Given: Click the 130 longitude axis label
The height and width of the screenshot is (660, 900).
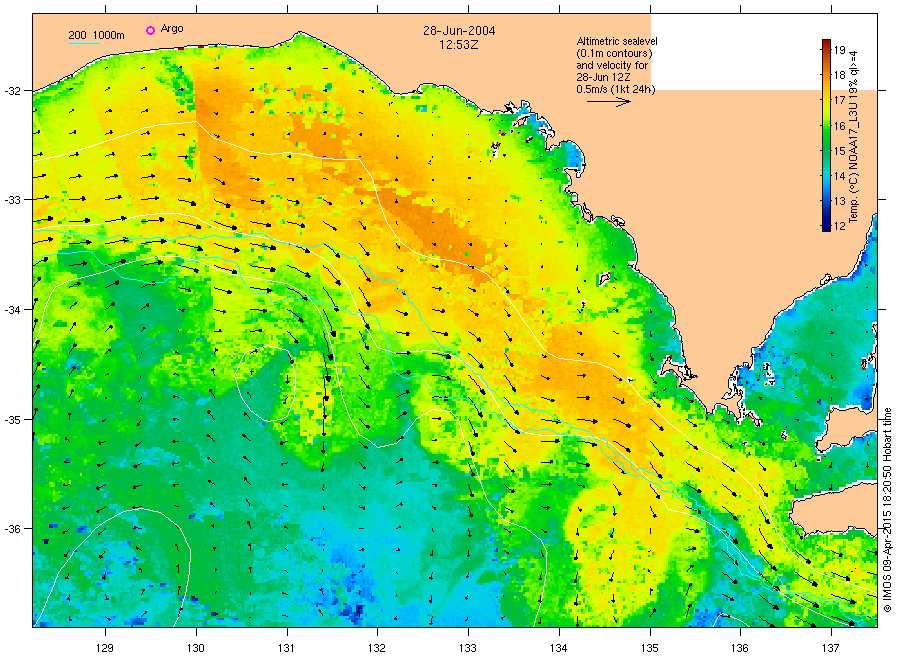Looking at the screenshot, I should tap(196, 648).
